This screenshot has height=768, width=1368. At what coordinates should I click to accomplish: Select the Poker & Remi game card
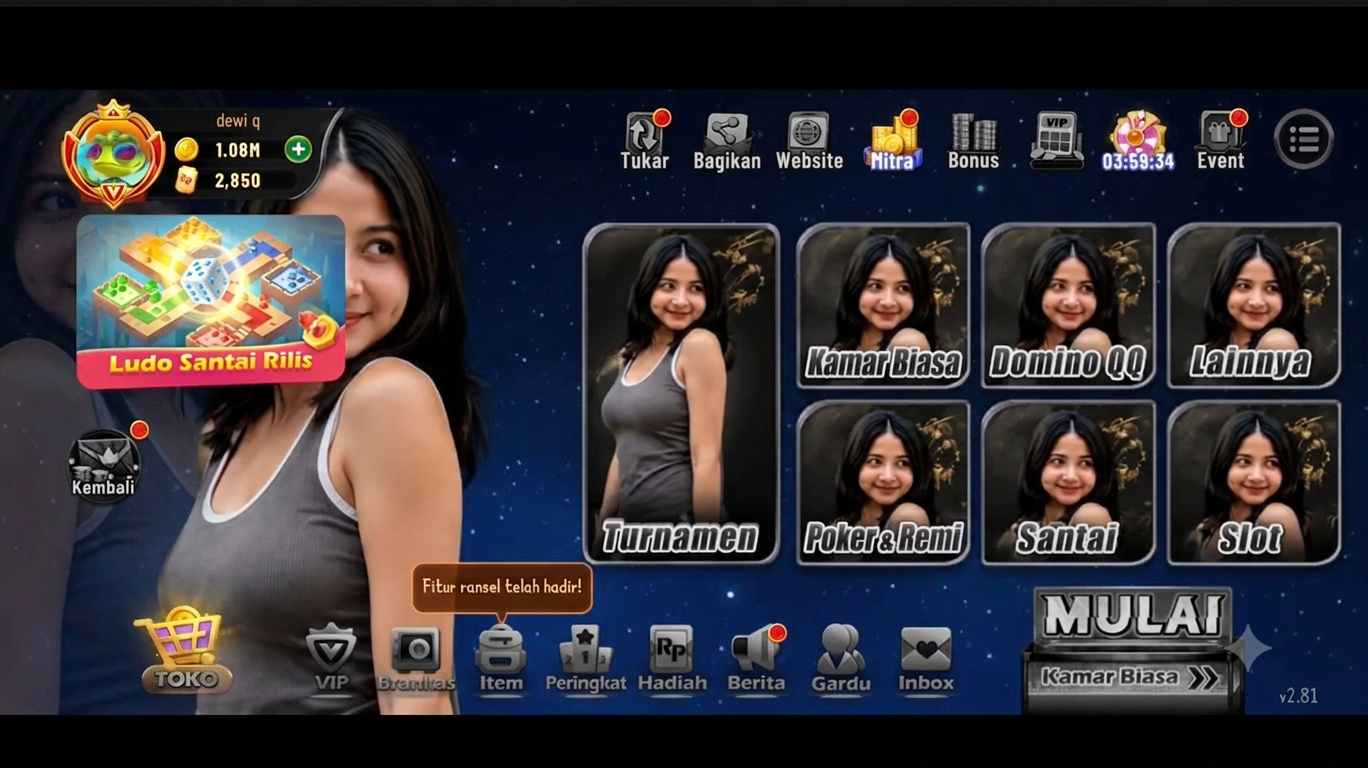tap(883, 482)
